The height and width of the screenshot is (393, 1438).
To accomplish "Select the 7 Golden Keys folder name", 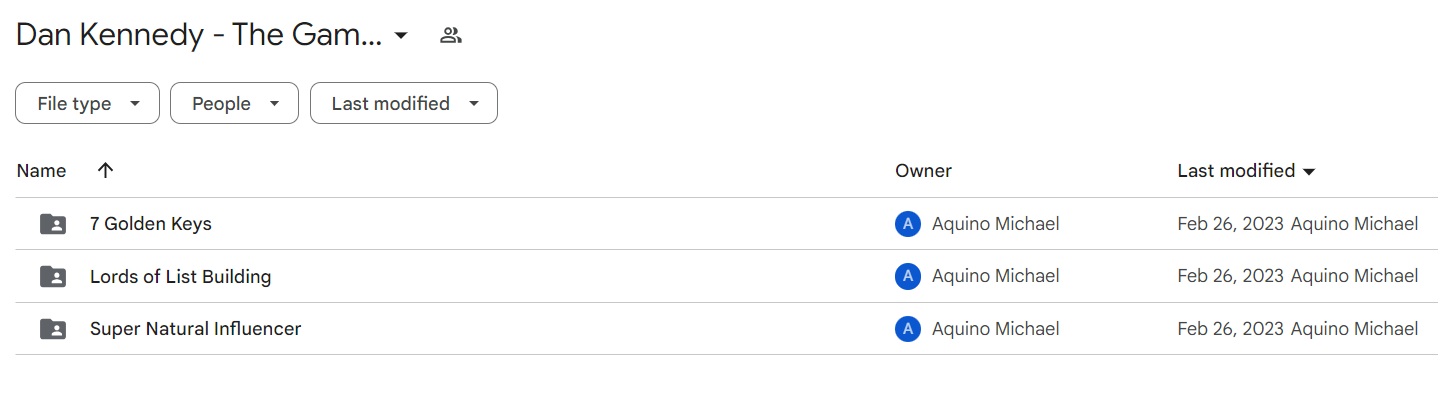I will pyautogui.click(x=151, y=224).
